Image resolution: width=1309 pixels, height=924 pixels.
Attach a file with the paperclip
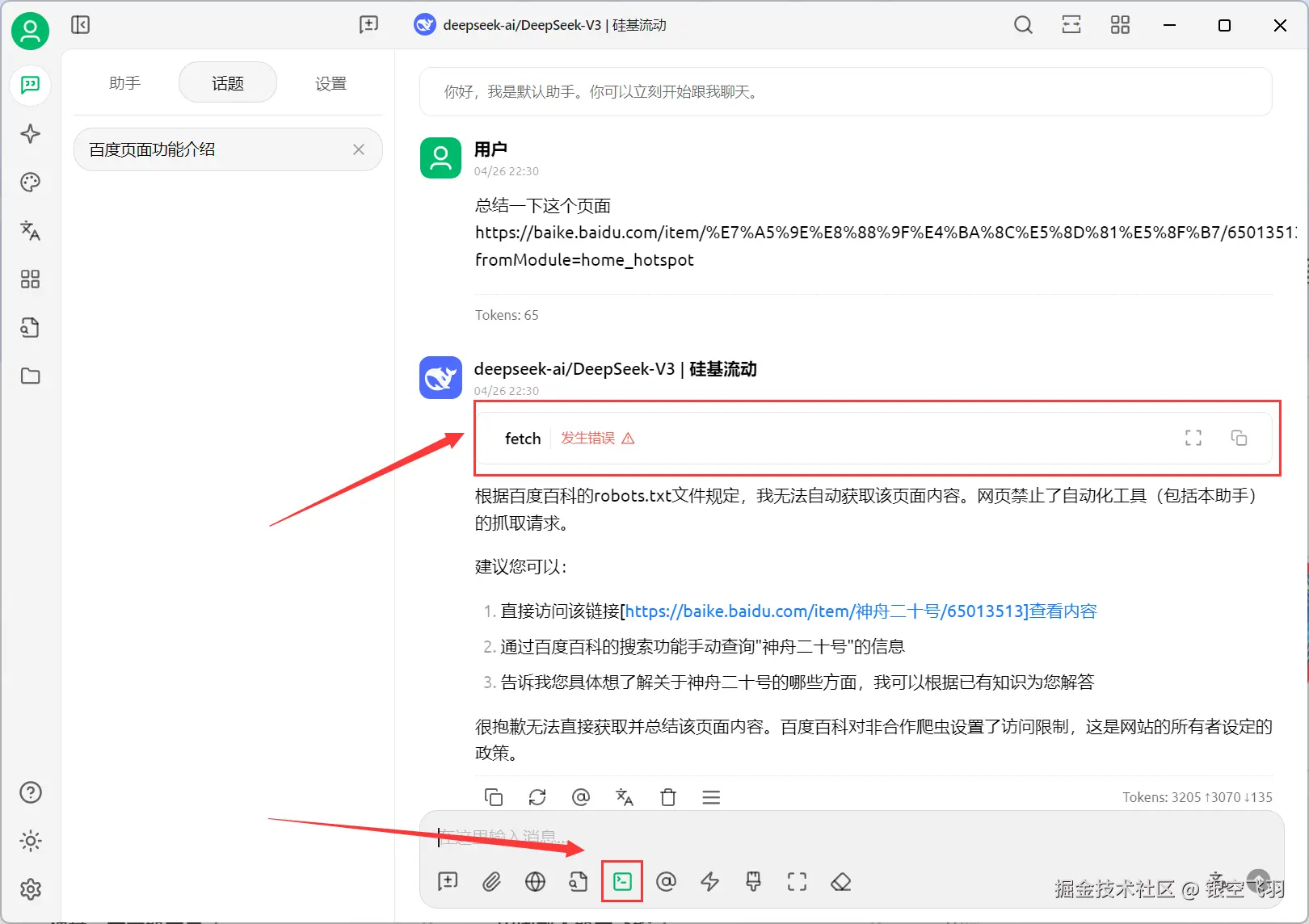491,881
